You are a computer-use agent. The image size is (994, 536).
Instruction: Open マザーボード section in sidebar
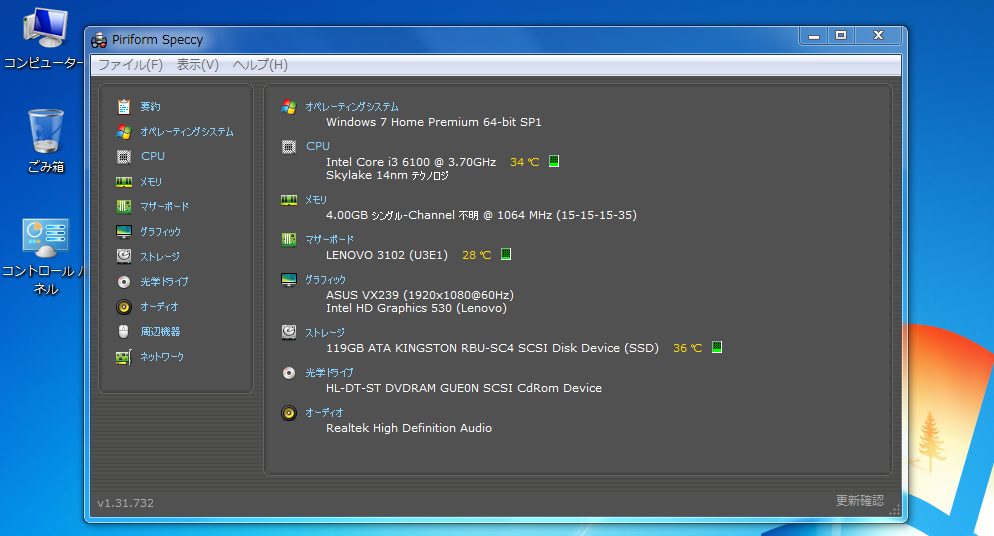click(x=164, y=207)
